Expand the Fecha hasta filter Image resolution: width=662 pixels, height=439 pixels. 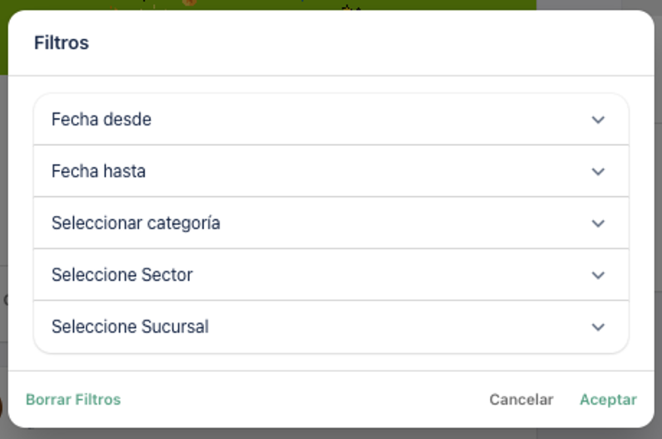pyautogui.click(x=98, y=172)
